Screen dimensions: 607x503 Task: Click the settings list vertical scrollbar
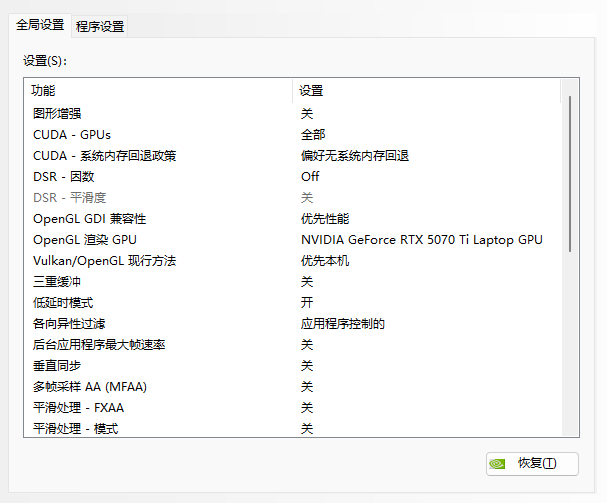pyautogui.click(x=570, y=170)
